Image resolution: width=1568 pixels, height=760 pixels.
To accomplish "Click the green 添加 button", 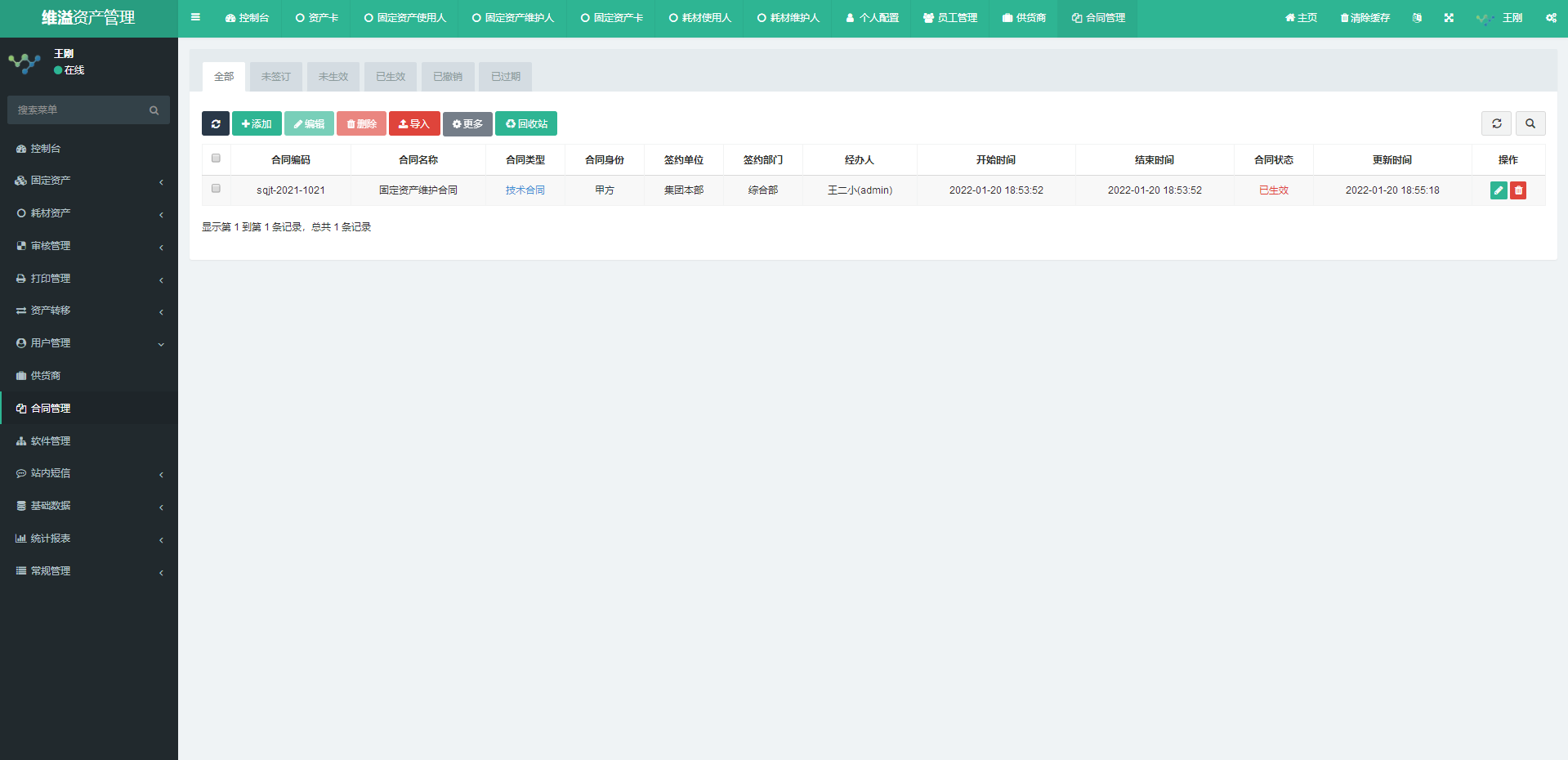I will pos(257,124).
